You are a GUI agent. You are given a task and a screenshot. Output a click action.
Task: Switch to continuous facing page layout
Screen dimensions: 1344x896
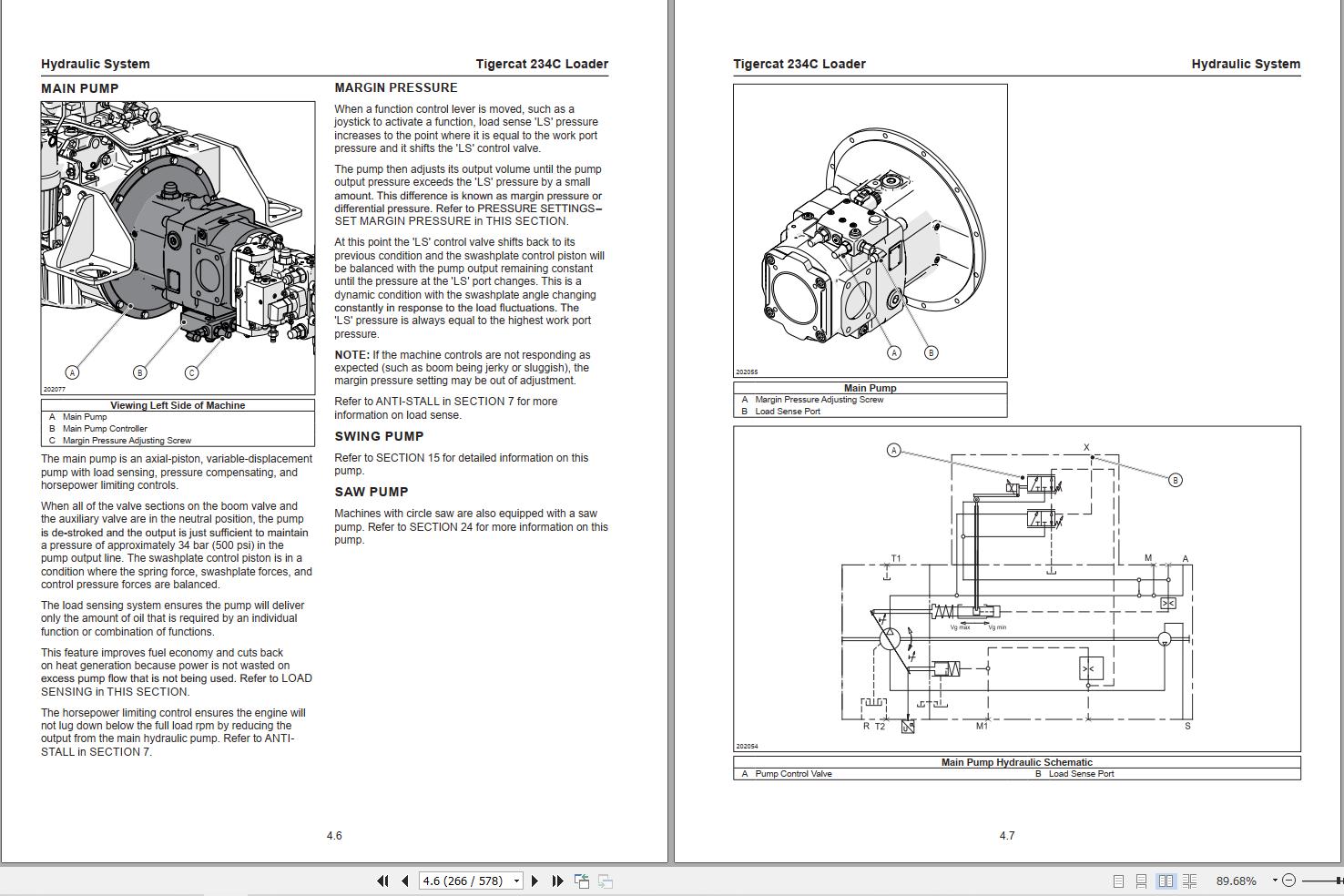point(1190,881)
